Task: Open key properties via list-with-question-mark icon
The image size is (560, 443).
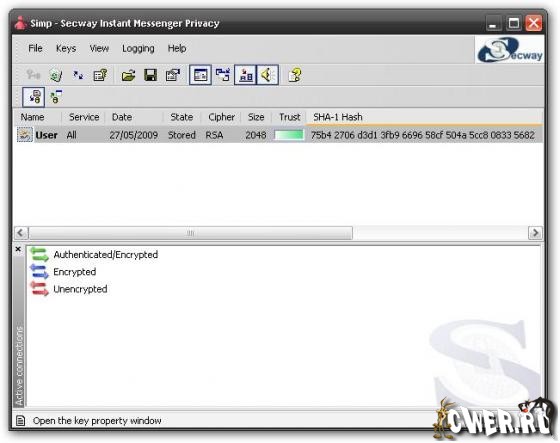Action: coord(100,75)
